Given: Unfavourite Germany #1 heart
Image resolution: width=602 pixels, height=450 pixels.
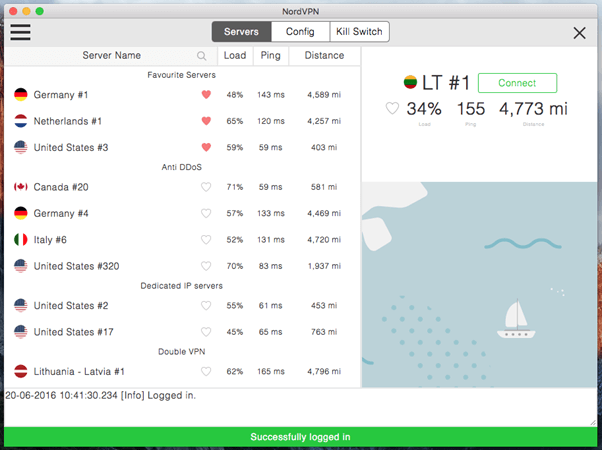Looking at the screenshot, I should click(206, 94).
